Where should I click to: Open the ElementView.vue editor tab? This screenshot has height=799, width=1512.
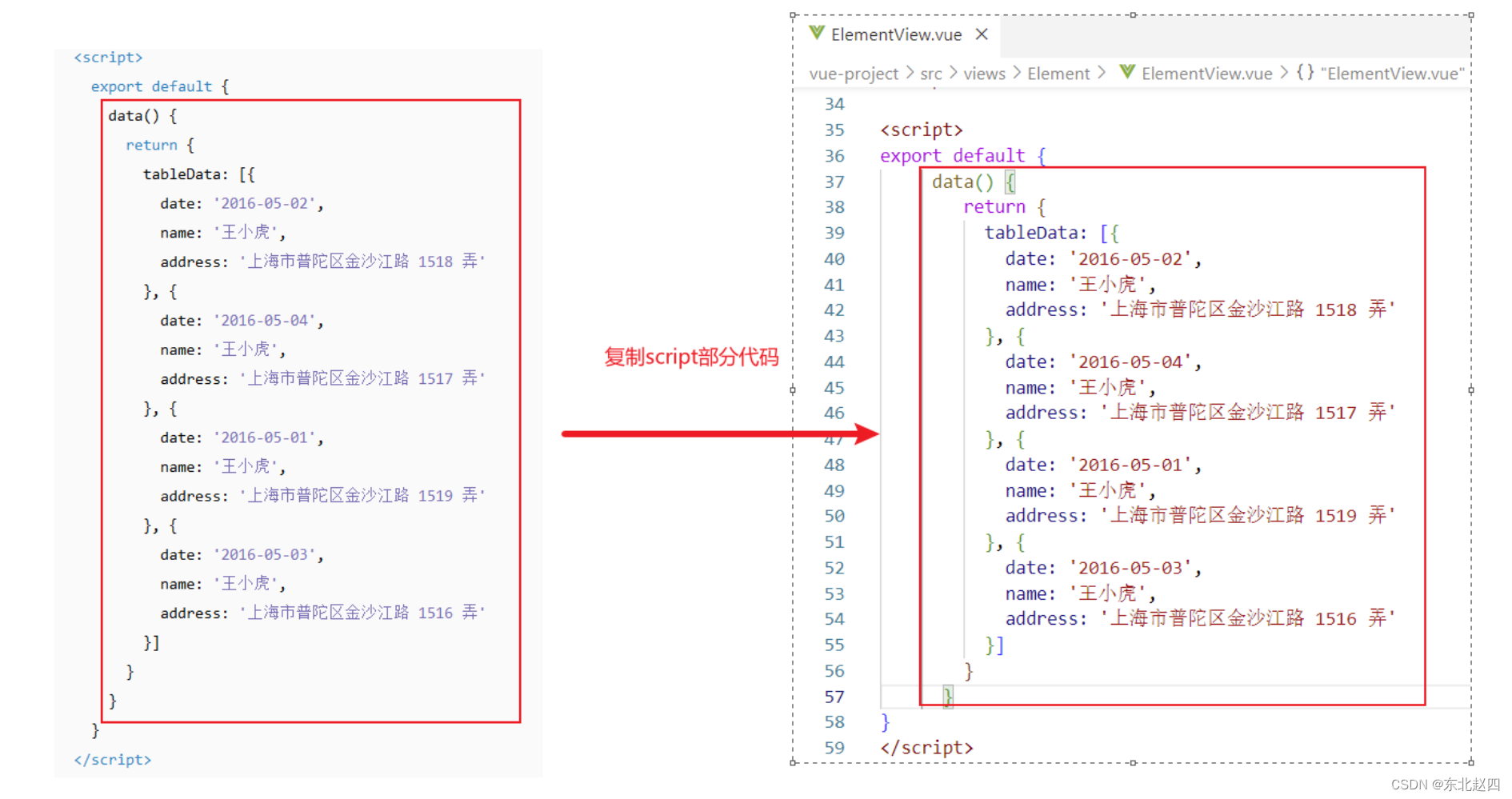coord(897,34)
